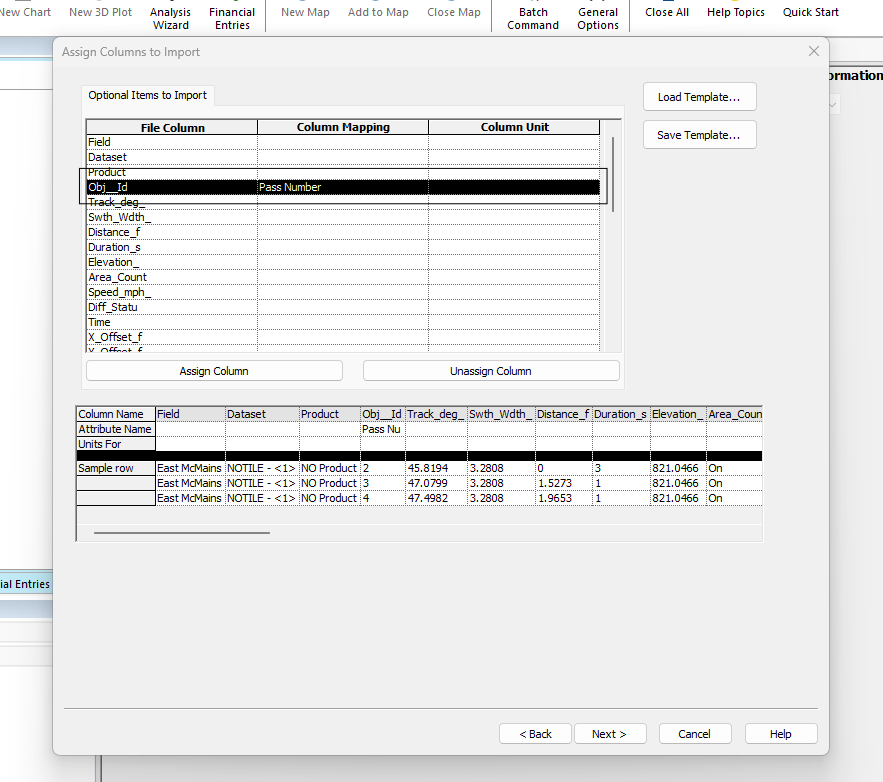Click the Unassign Column button
The image size is (883, 782).
tap(491, 371)
